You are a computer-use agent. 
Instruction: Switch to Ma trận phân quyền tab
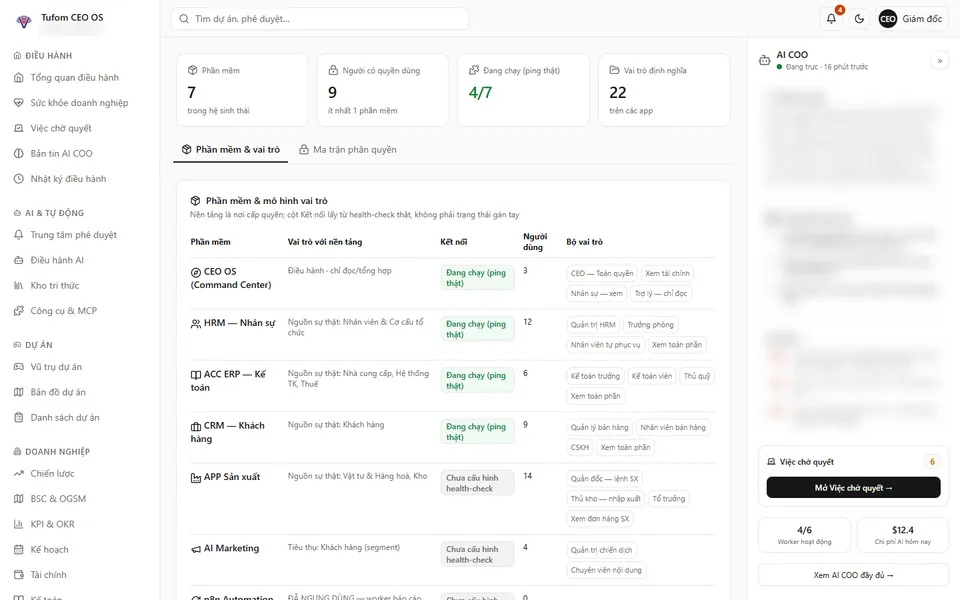pos(348,149)
